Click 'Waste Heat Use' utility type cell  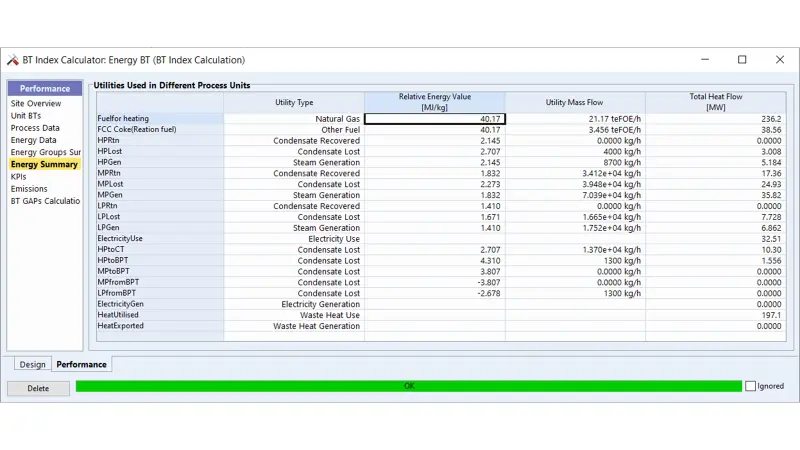tap(294, 315)
